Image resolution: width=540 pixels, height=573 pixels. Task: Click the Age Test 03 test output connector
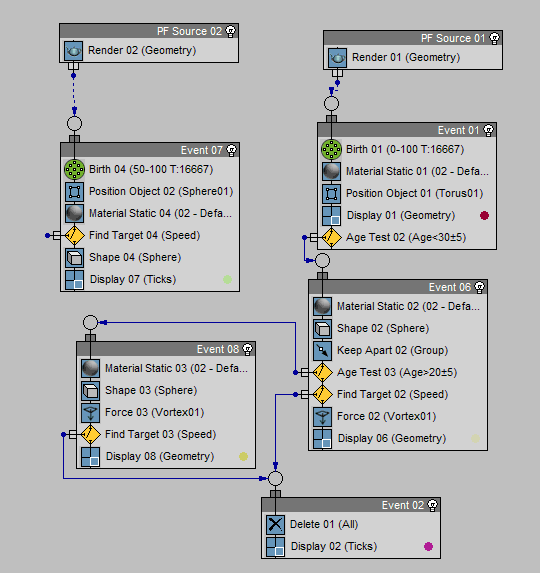[x=304, y=372]
